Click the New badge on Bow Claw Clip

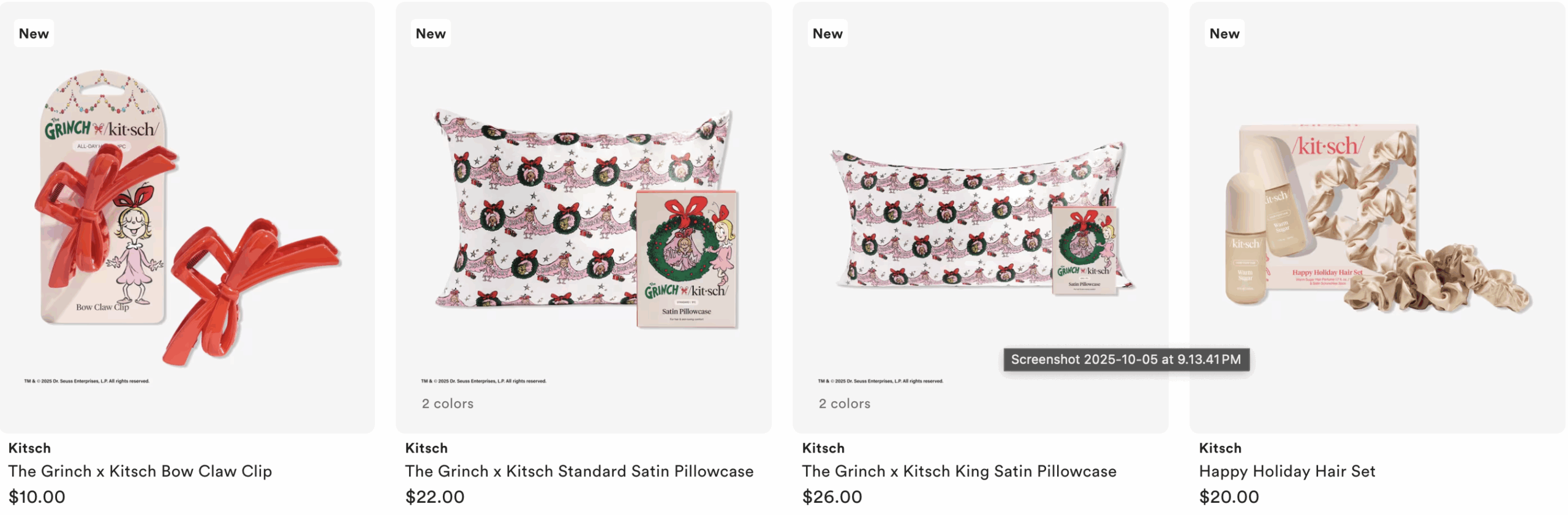(34, 34)
